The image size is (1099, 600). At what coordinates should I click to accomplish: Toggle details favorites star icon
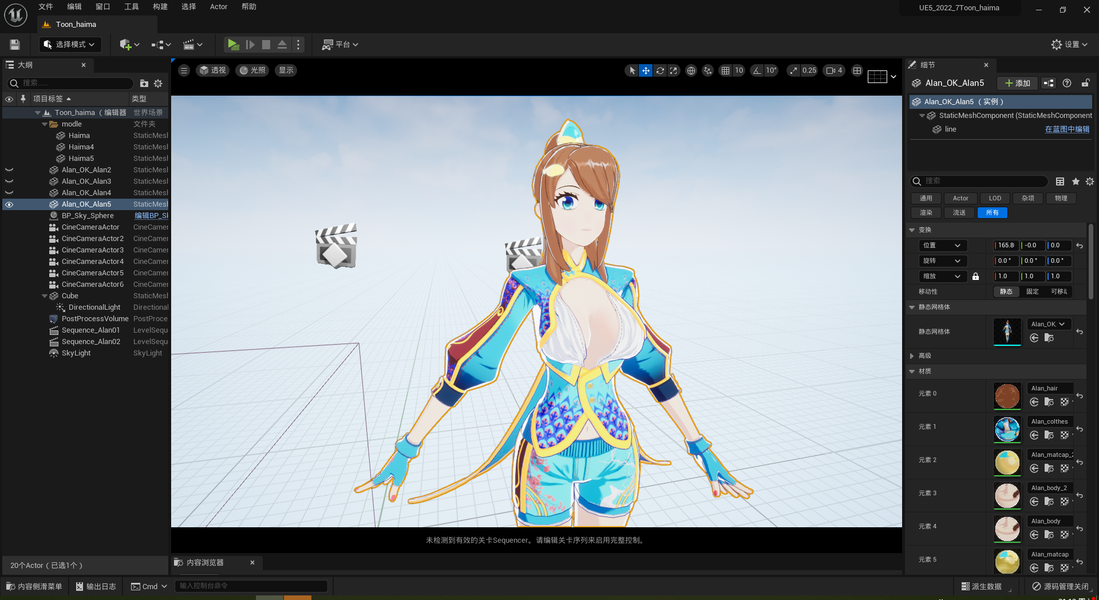1076,182
